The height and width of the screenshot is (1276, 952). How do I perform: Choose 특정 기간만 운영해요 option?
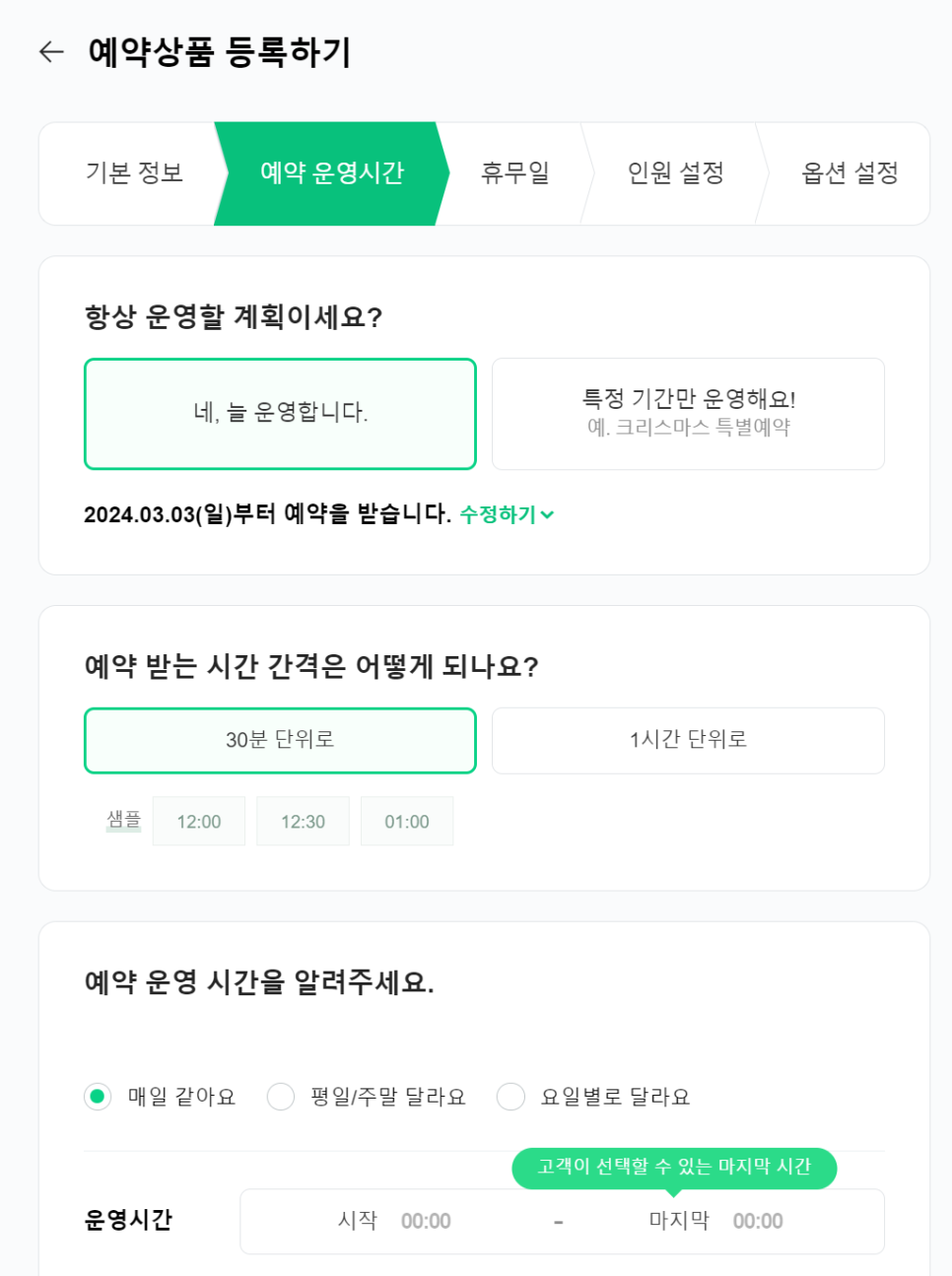[688, 414]
